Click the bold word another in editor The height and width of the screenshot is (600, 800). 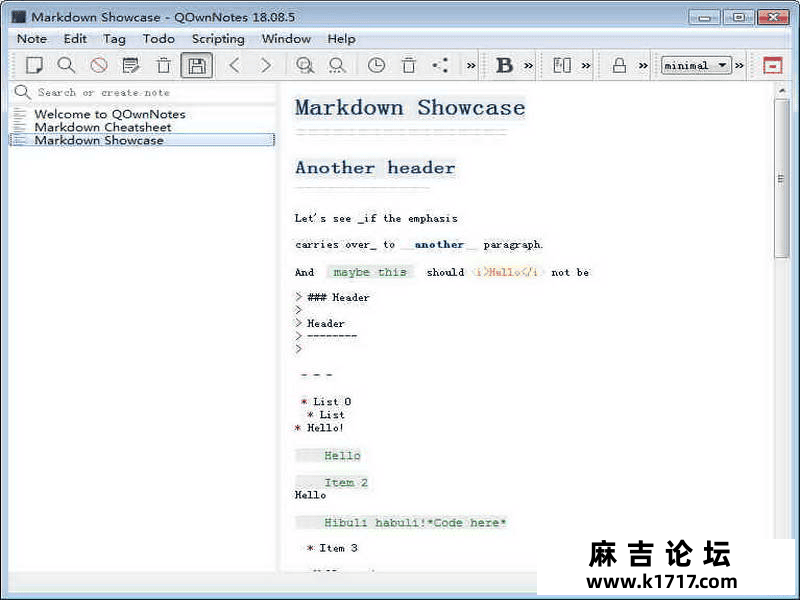(439, 244)
